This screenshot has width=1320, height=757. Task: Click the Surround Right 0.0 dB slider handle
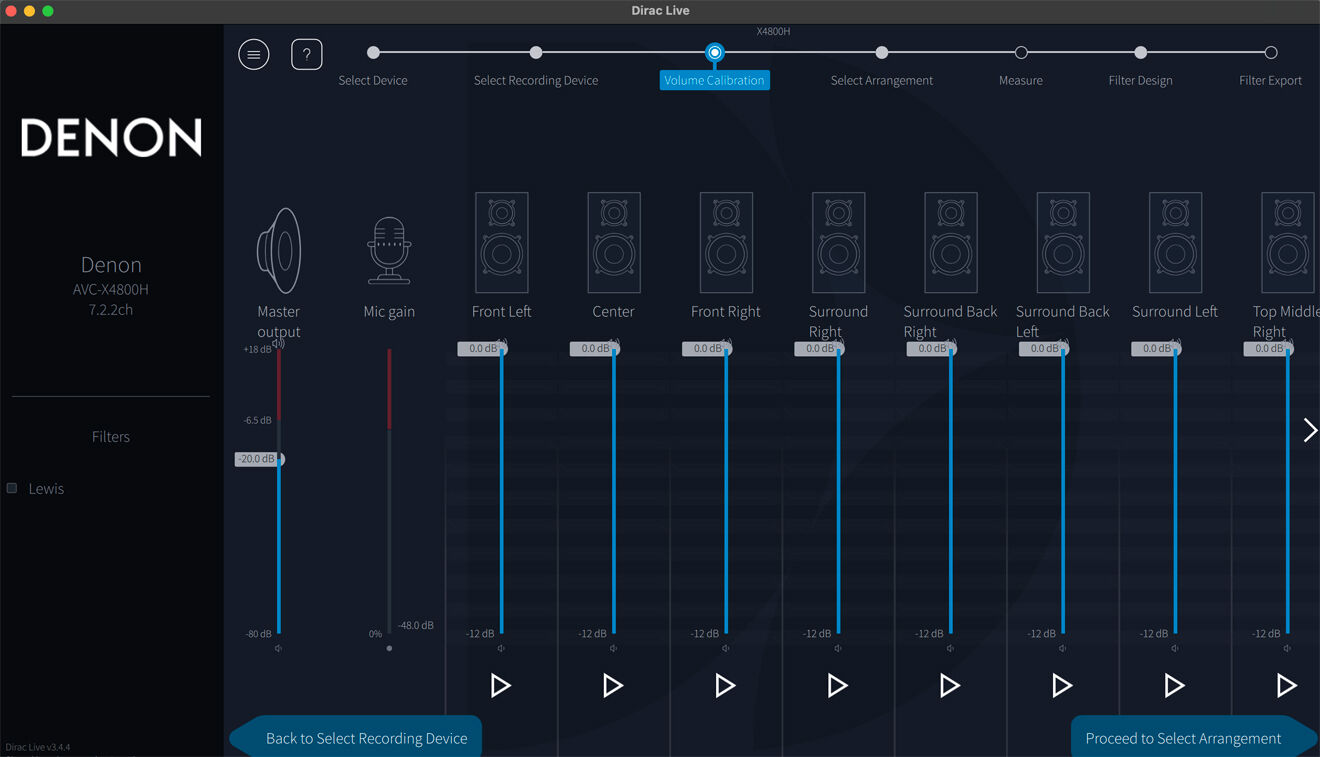tap(821, 349)
